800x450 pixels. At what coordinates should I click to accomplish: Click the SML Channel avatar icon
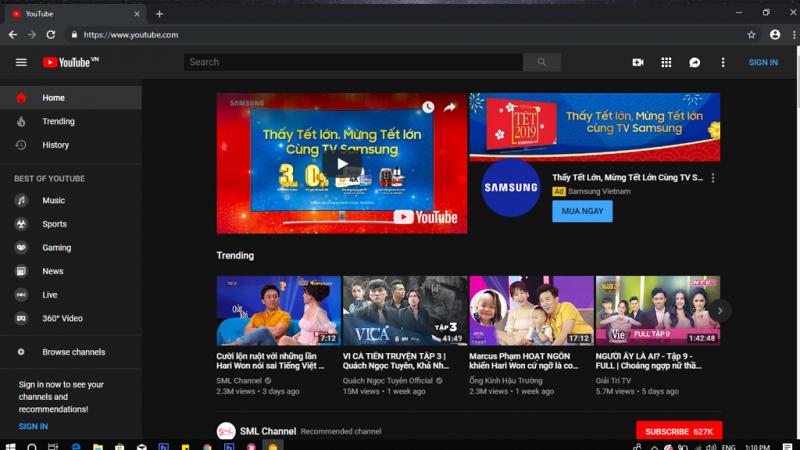point(226,431)
